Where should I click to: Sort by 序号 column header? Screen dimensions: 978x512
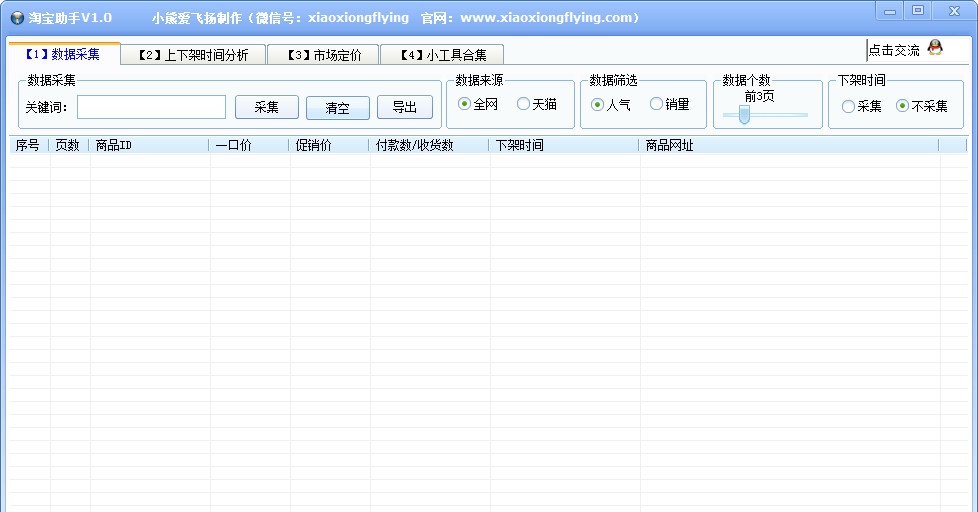click(x=29, y=145)
